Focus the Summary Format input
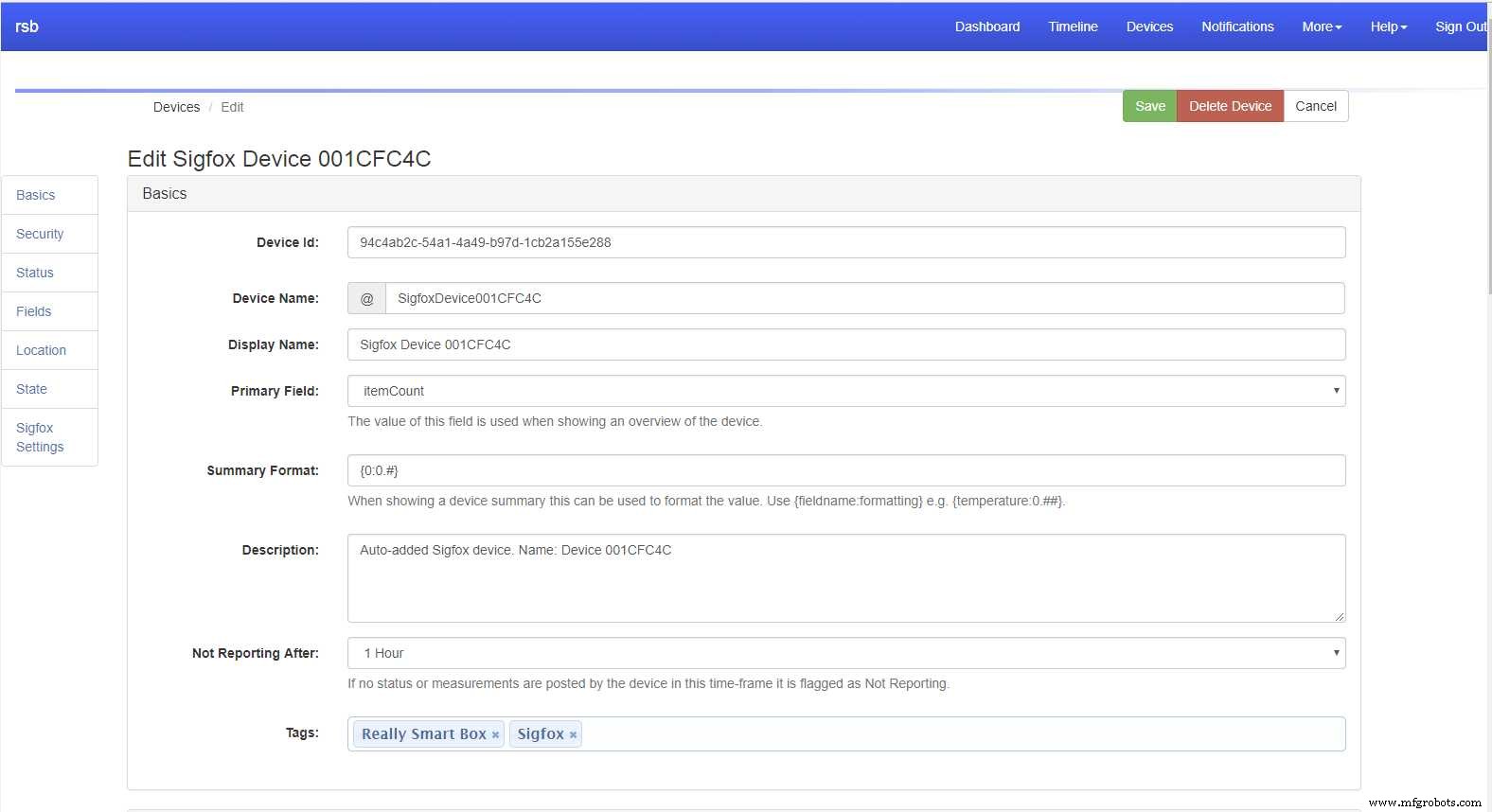This screenshot has height=812, width=1492. click(845, 470)
